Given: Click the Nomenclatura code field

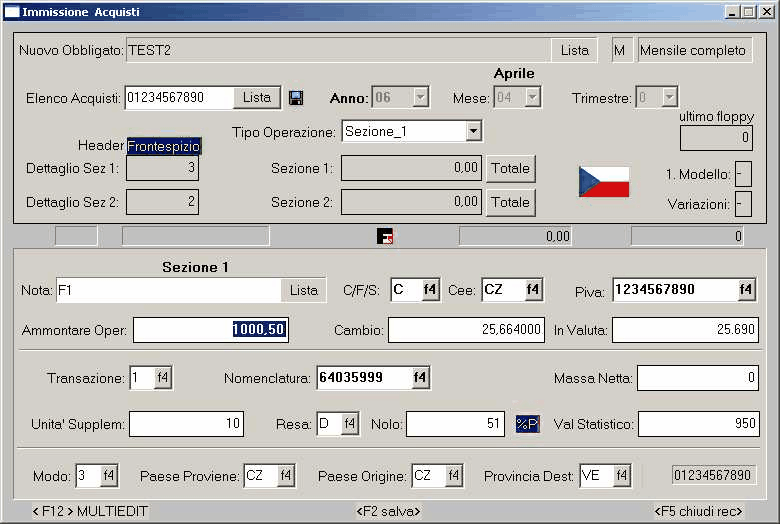Looking at the screenshot, I should [x=364, y=378].
